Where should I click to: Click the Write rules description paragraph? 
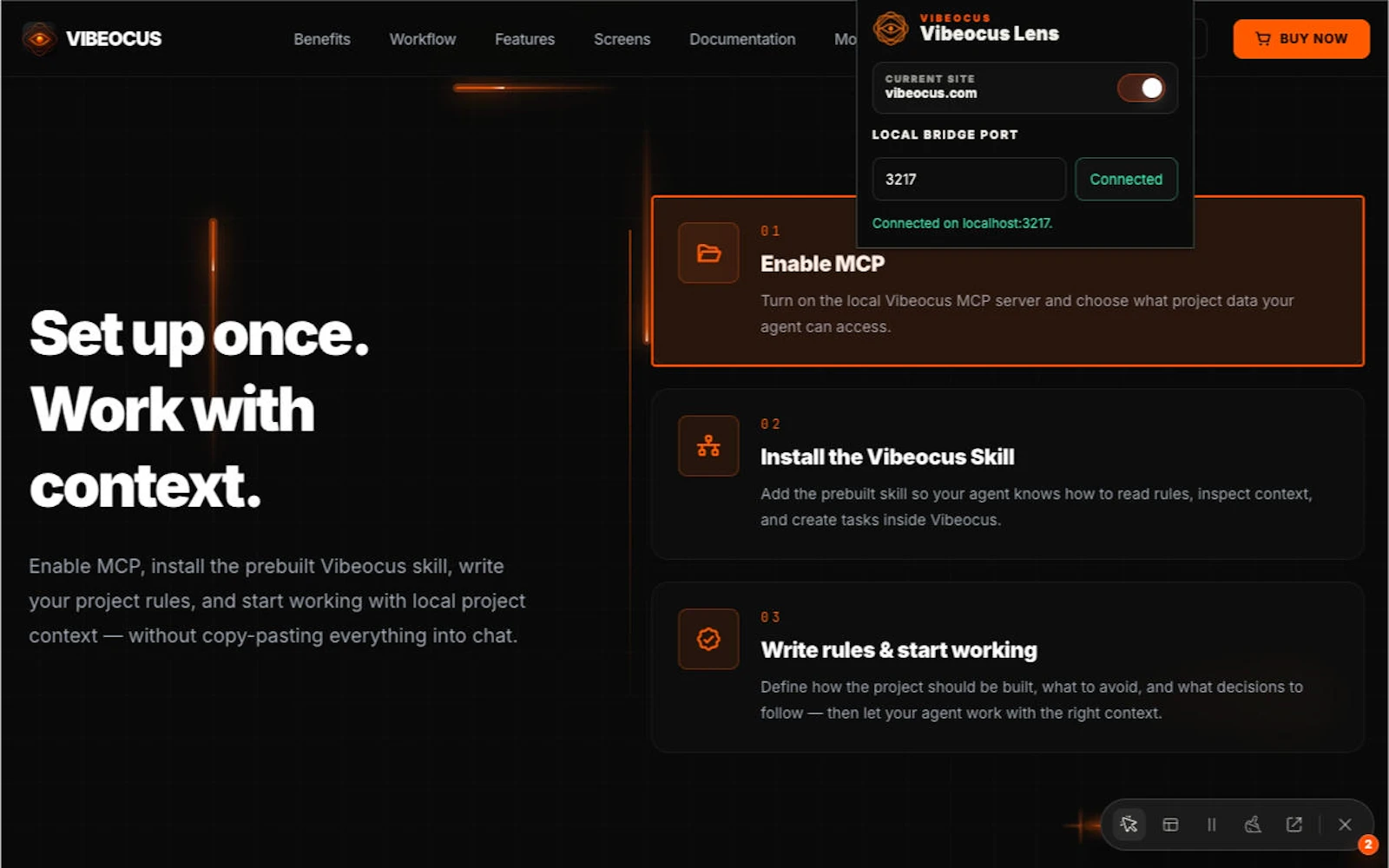pyautogui.click(x=1031, y=700)
